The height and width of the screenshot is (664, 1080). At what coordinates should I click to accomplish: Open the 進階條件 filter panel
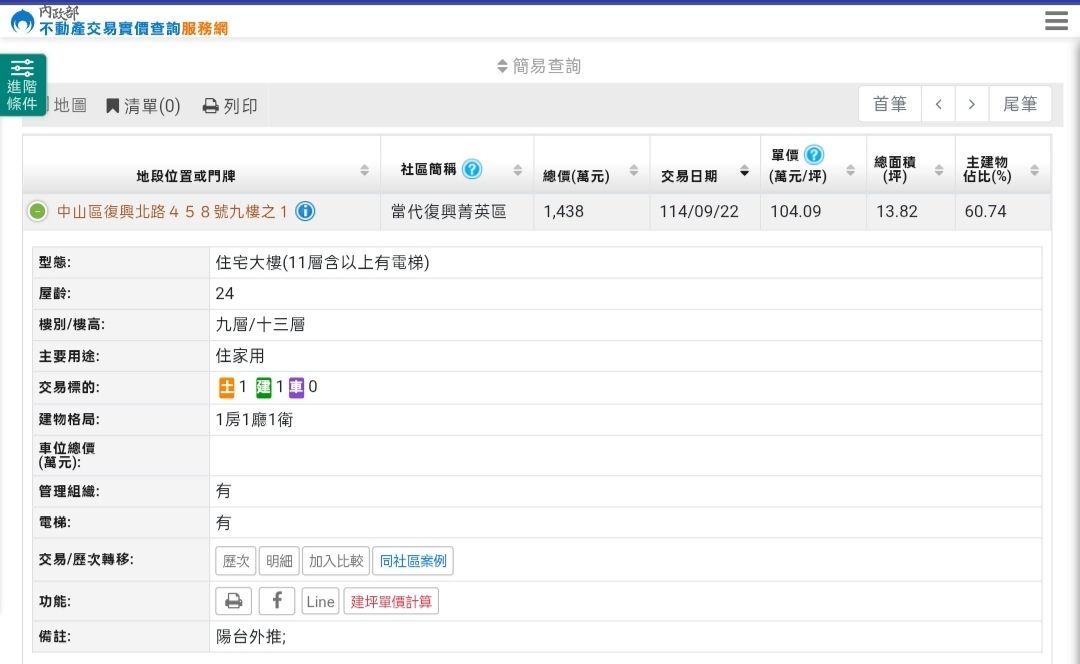point(23,85)
